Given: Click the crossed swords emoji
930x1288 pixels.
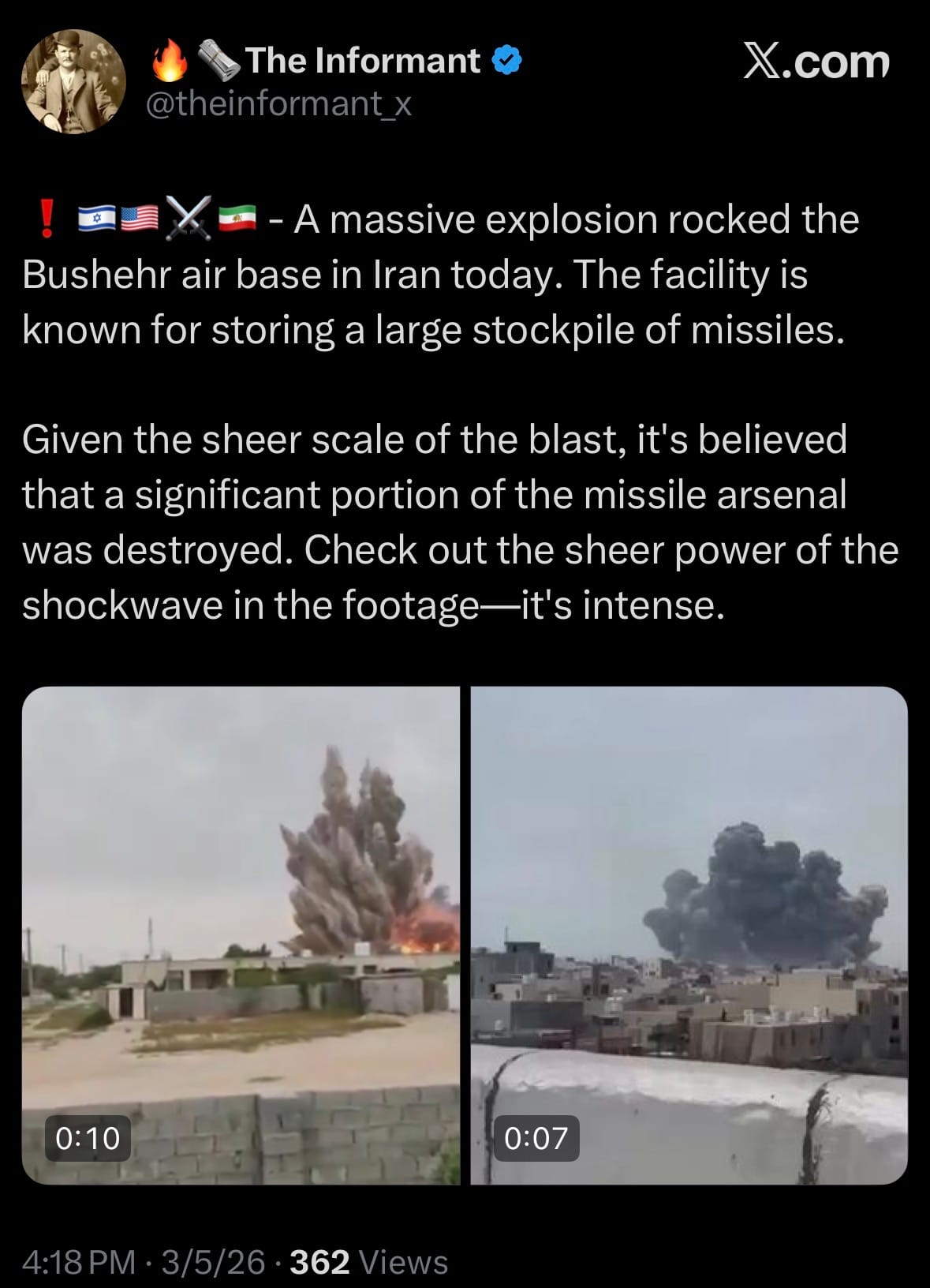Looking at the screenshot, I should coord(188,219).
